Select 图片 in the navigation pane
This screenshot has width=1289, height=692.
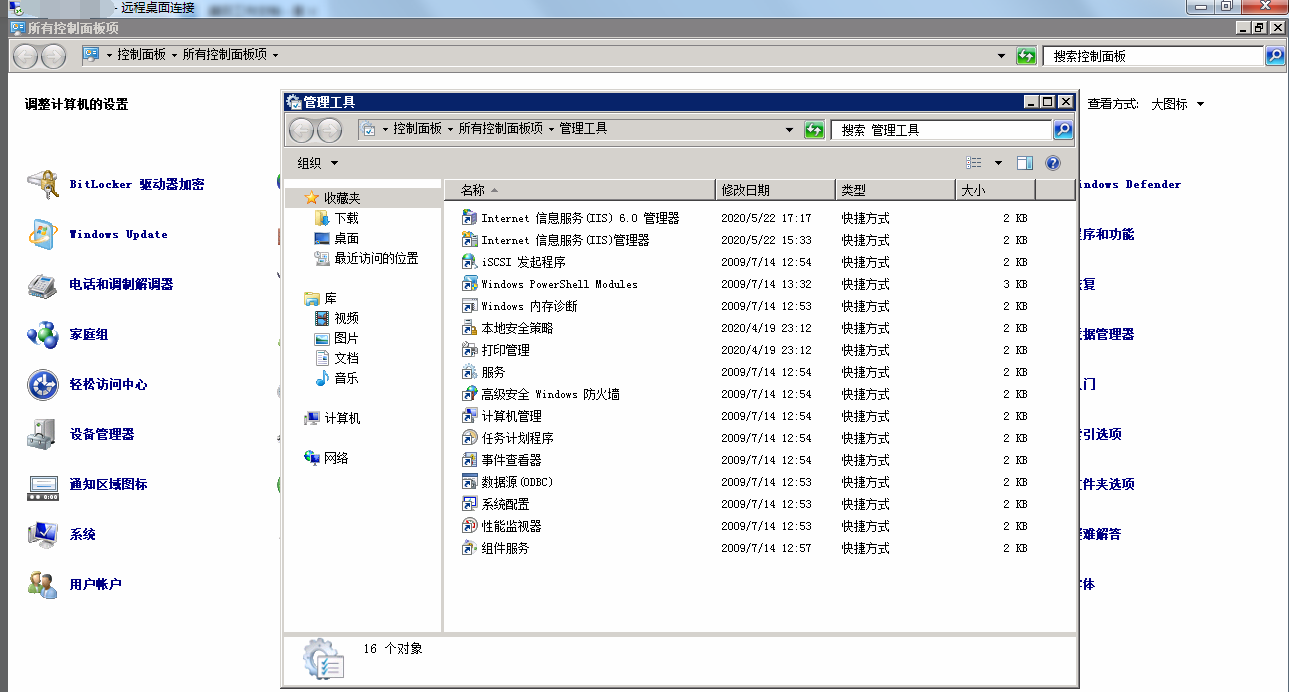click(x=346, y=338)
